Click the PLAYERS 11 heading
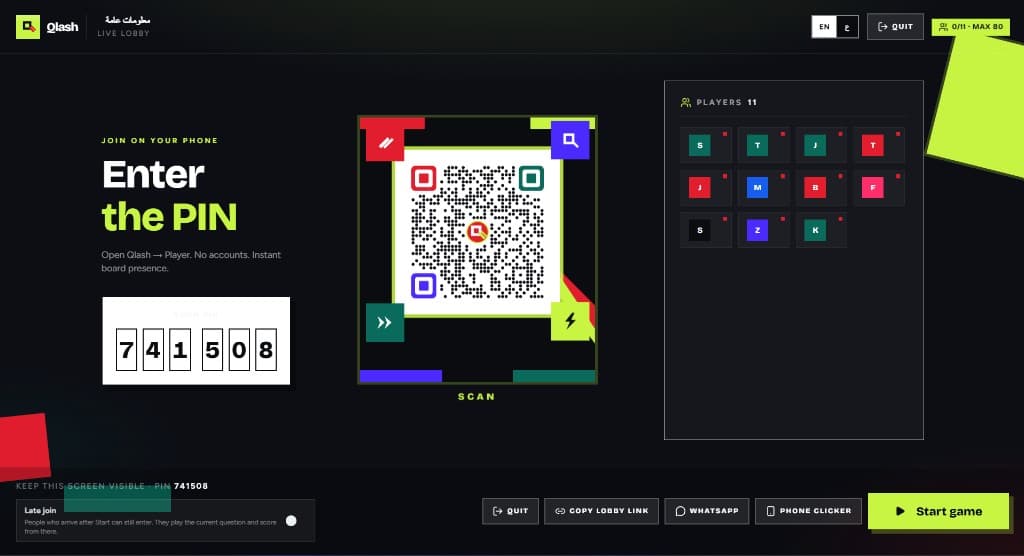This screenshot has height=556, width=1024. pyautogui.click(x=726, y=103)
